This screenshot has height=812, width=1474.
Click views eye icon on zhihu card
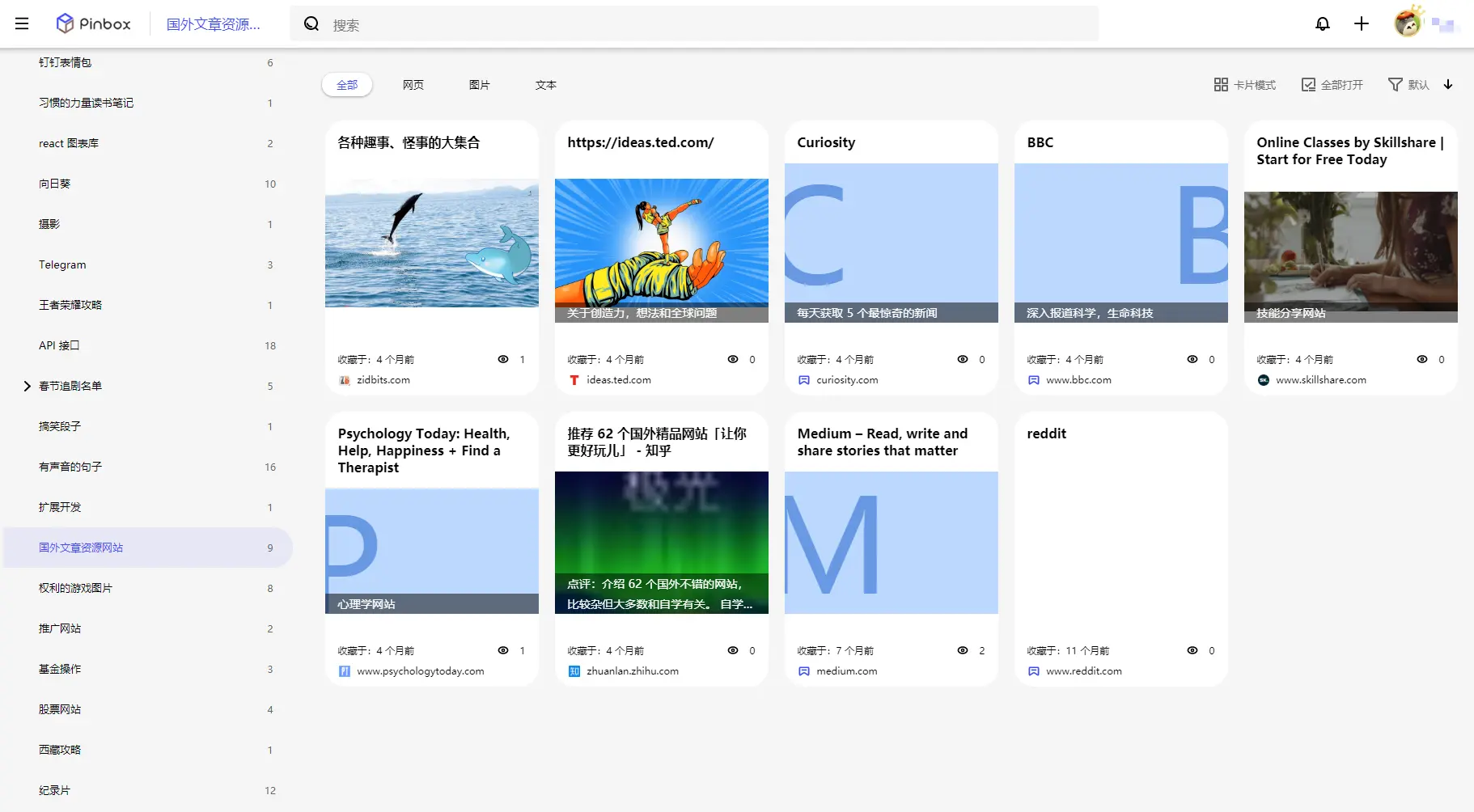[x=733, y=650]
